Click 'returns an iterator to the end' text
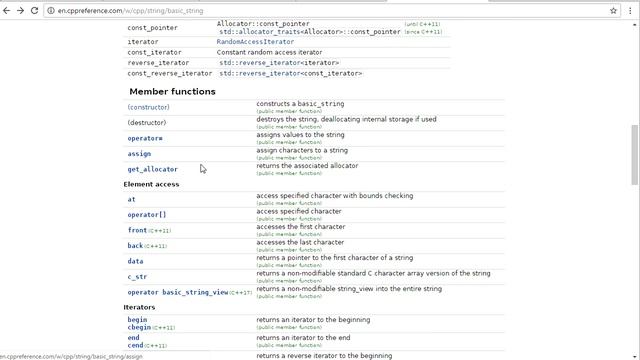 [x=303, y=338]
